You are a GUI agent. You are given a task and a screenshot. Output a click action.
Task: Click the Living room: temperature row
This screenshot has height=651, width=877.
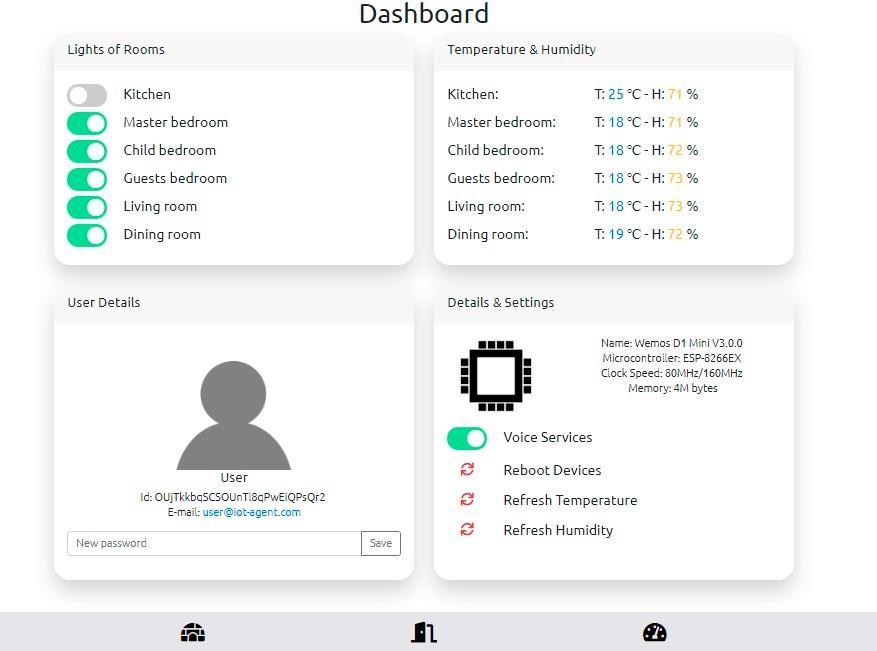click(x=573, y=206)
